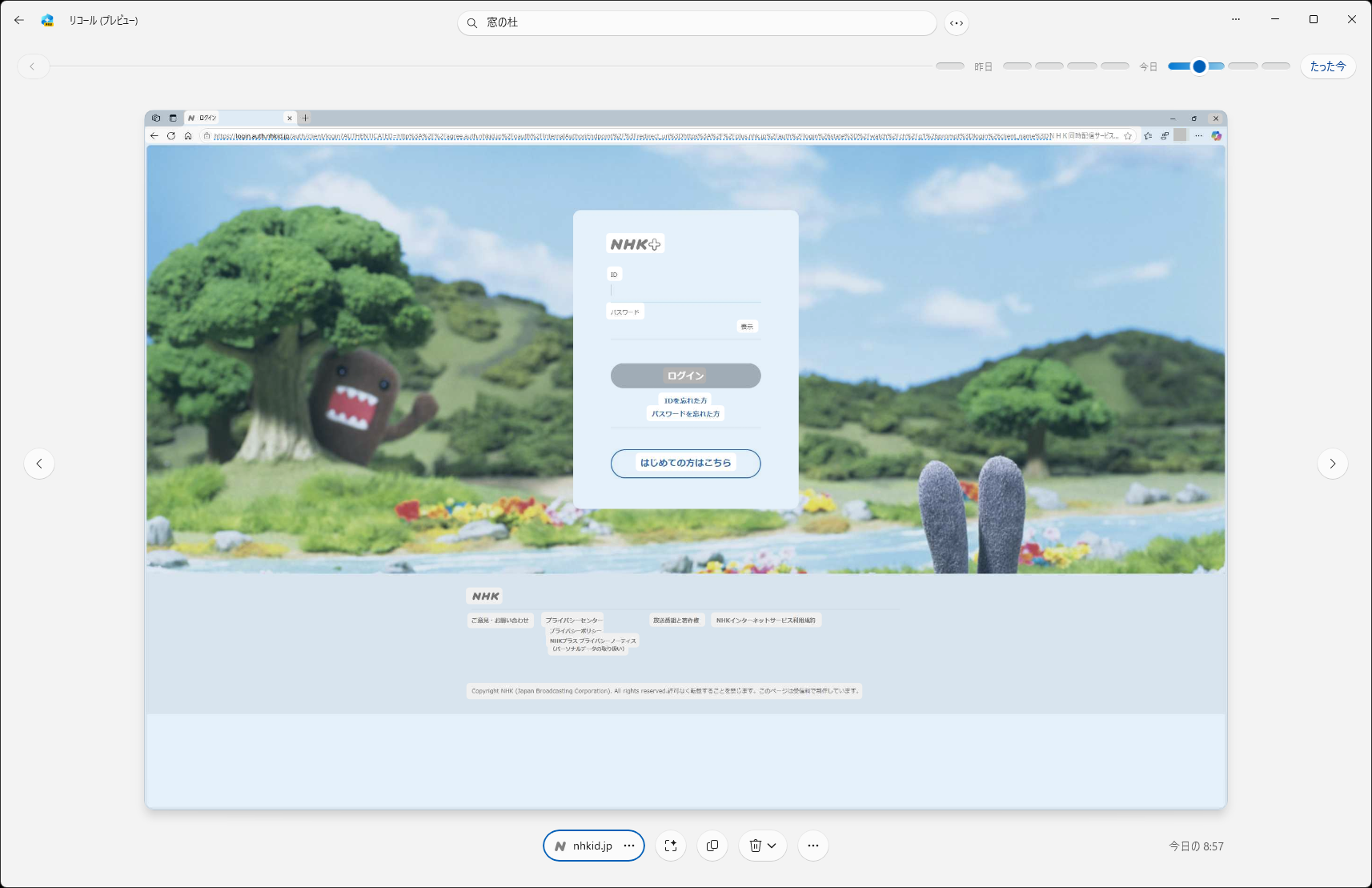Click the NHKプラス プライバシーノーティス footer link
Image resolution: width=1372 pixels, height=888 pixels.
click(593, 641)
